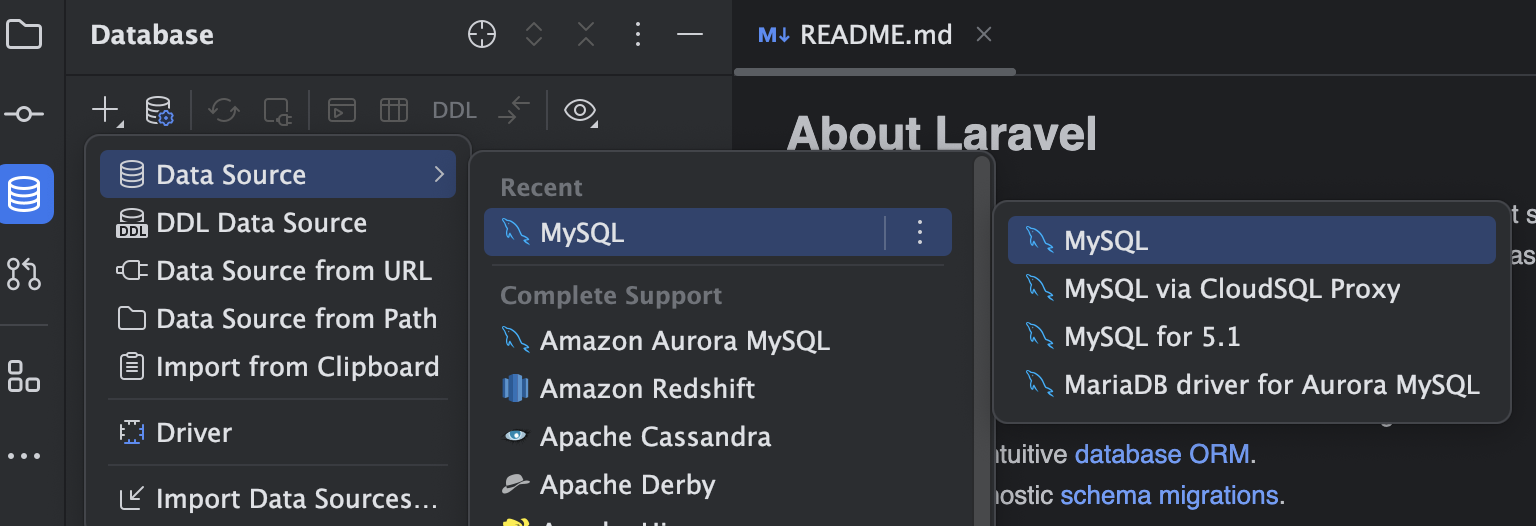Collapse all items in Database panel
This screenshot has width=1536, height=526.
pos(586,35)
